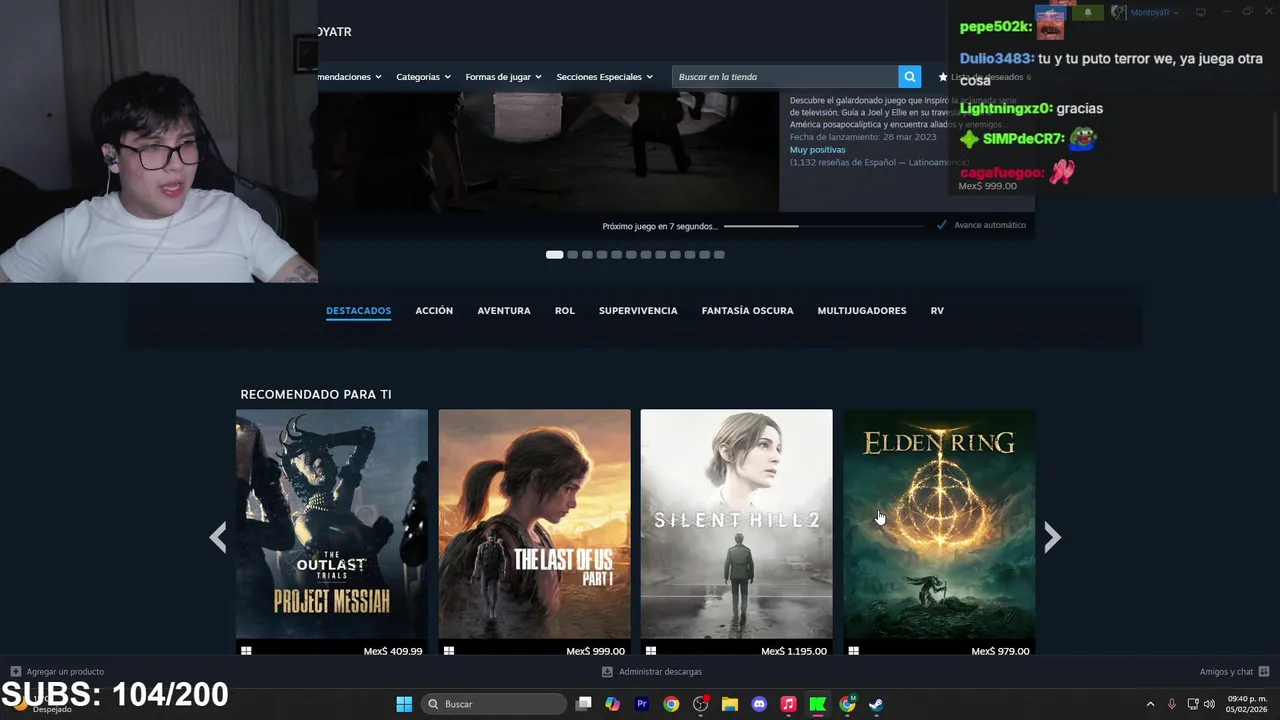
Task: Open the green Kick app in the taskbar
Action: 817,704
